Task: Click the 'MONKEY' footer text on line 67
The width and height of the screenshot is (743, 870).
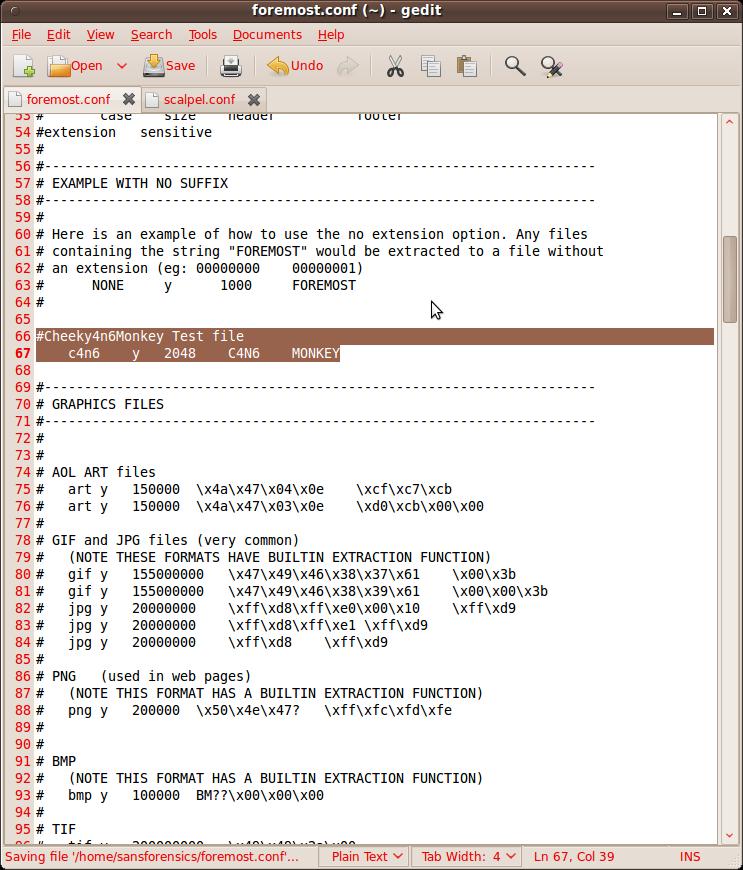Action: (x=315, y=353)
